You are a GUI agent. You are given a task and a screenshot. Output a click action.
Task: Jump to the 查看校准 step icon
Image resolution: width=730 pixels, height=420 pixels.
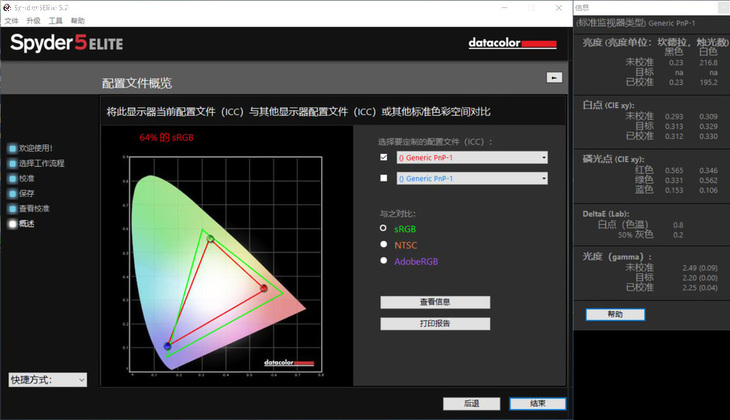coord(13,208)
